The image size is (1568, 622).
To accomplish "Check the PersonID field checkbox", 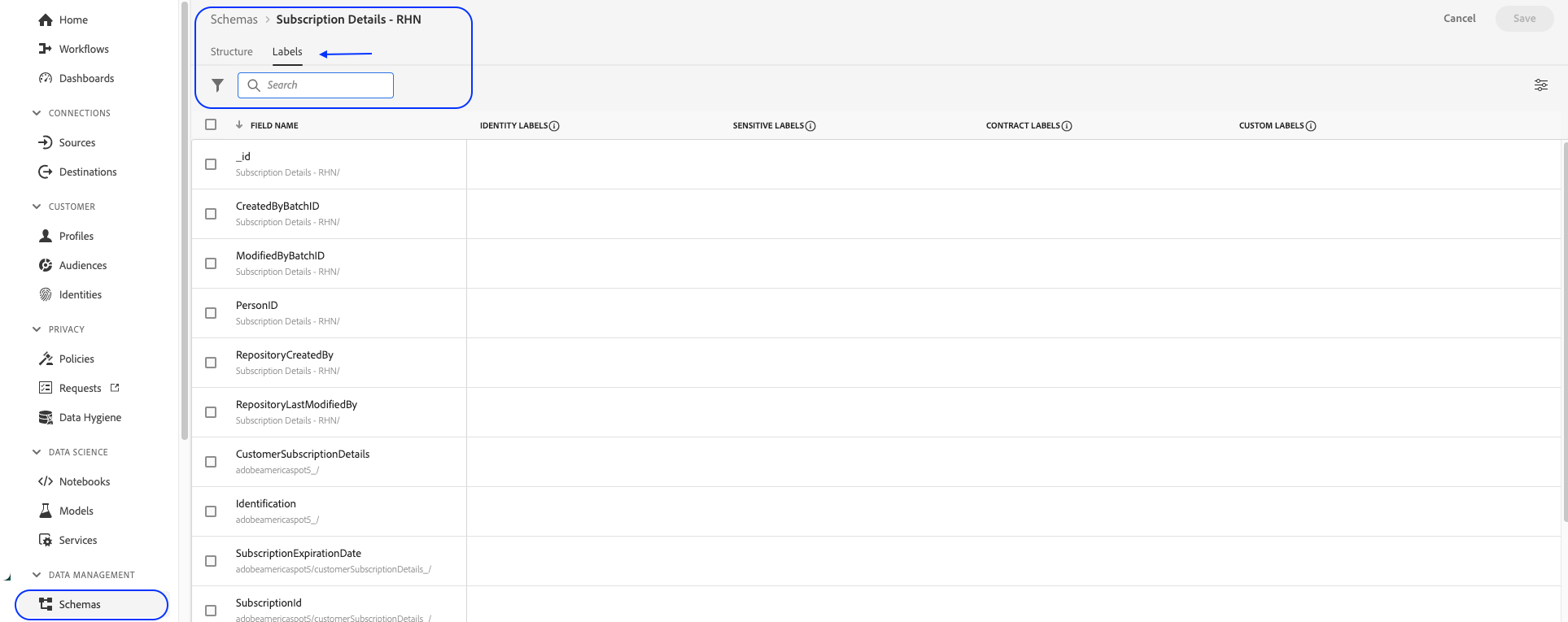I will pyautogui.click(x=211, y=313).
